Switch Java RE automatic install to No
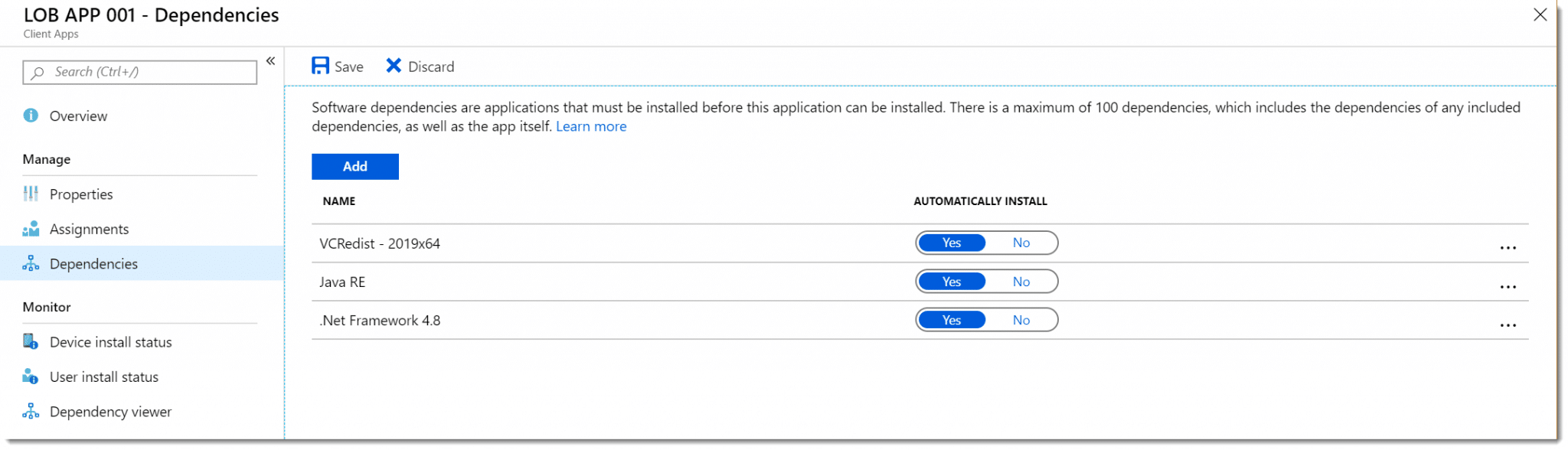1568x450 pixels. (x=1021, y=281)
